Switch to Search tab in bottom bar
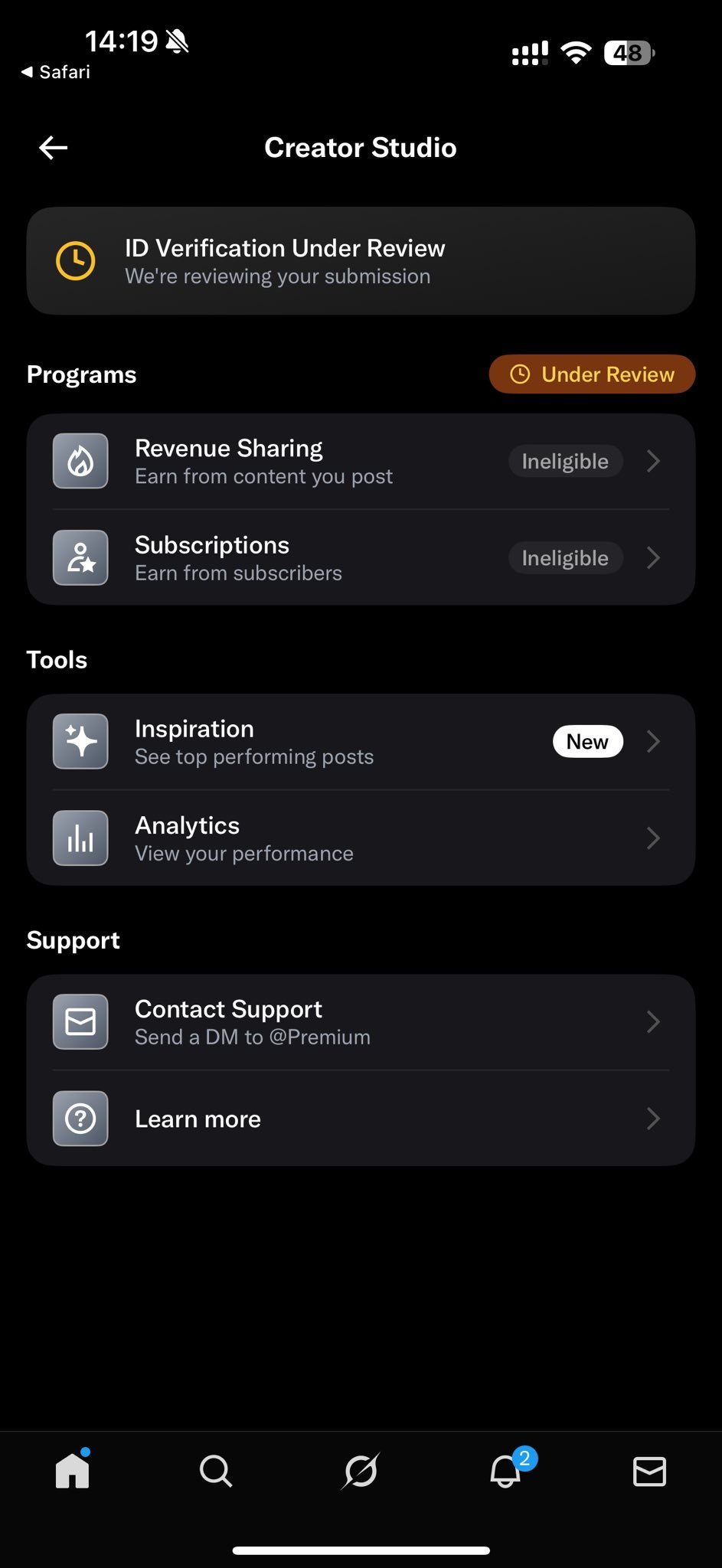 pyautogui.click(x=216, y=1471)
